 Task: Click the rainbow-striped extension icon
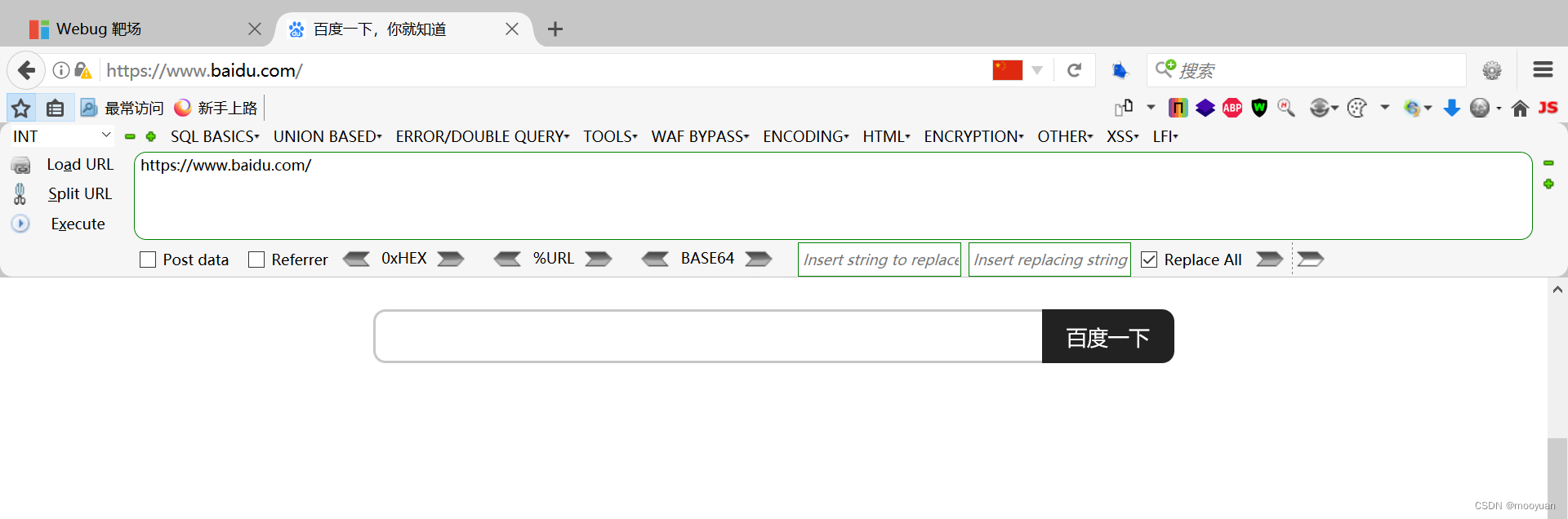pyautogui.click(x=1178, y=108)
